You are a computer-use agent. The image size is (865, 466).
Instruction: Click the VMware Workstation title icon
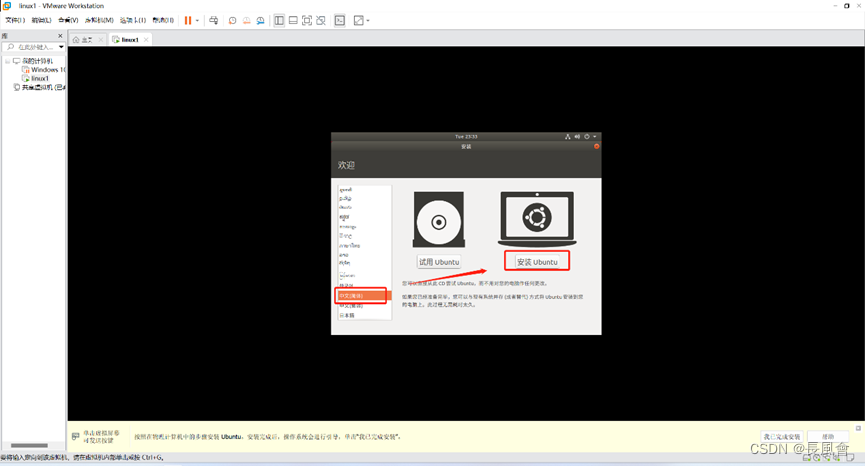pos(7,6)
